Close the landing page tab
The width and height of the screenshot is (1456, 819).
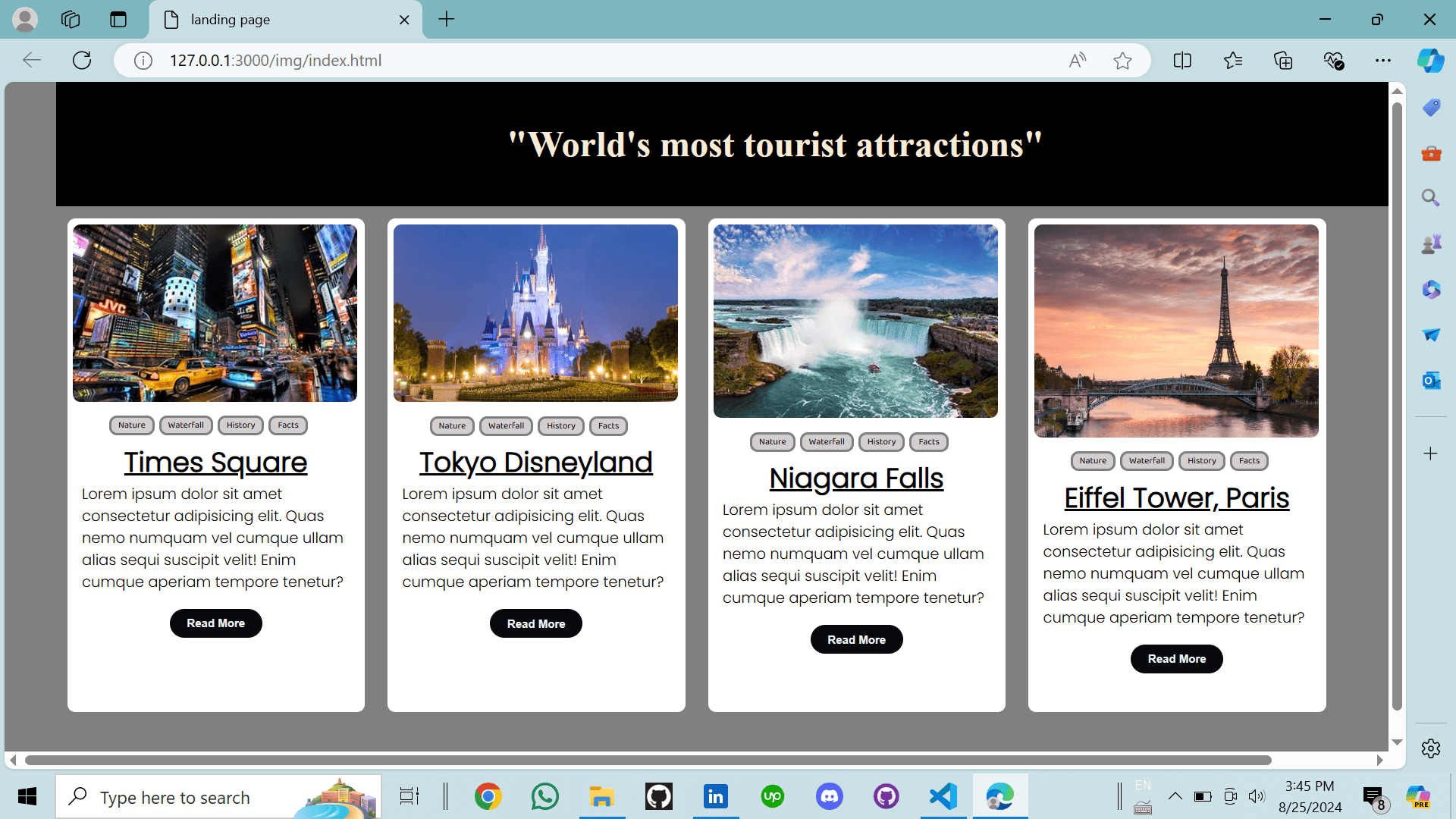404,20
